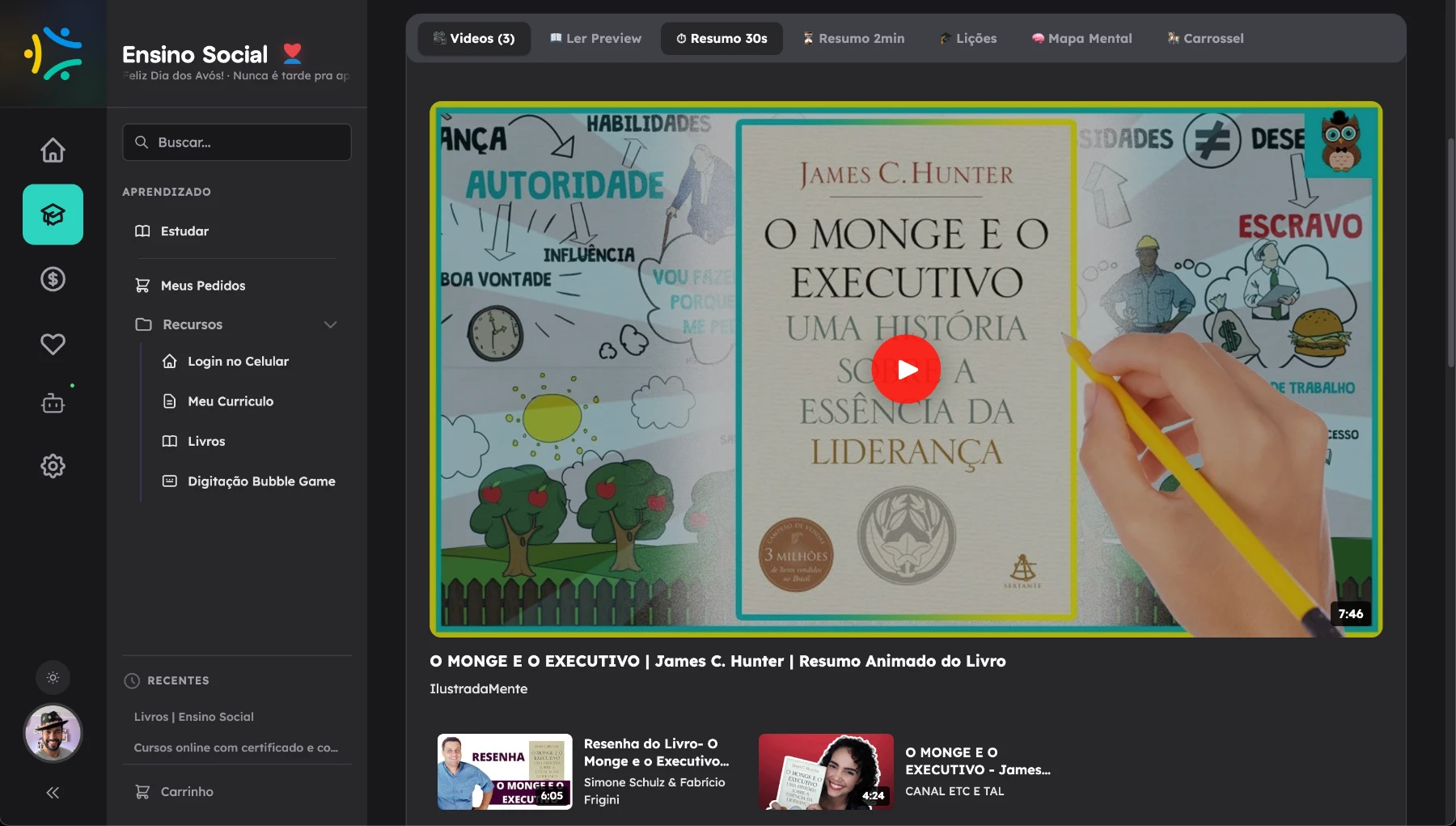Open Estudar in the sidebar
This screenshot has height=826, width=1456.
pyautogui.click(x=235, y=231)
